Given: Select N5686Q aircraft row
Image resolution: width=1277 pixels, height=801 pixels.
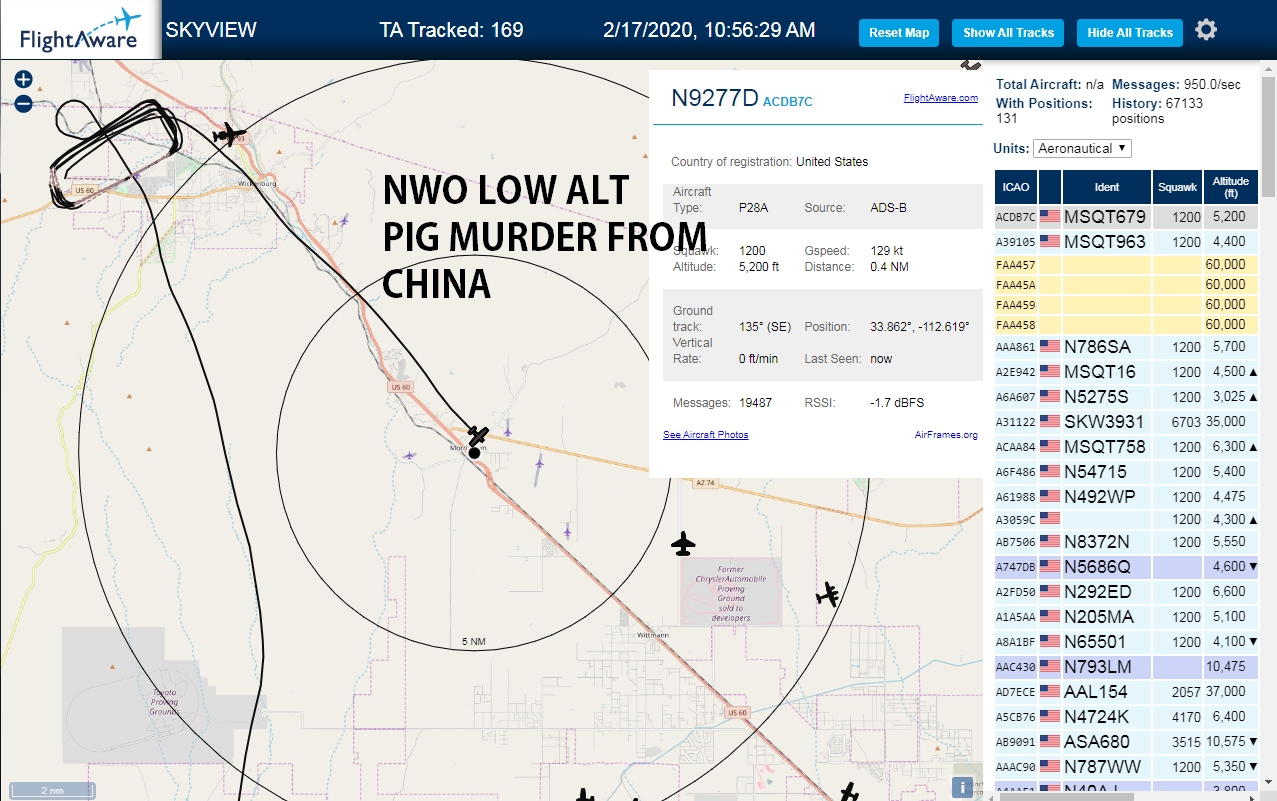Looking at the screenshot, I should click(1127, 566).
